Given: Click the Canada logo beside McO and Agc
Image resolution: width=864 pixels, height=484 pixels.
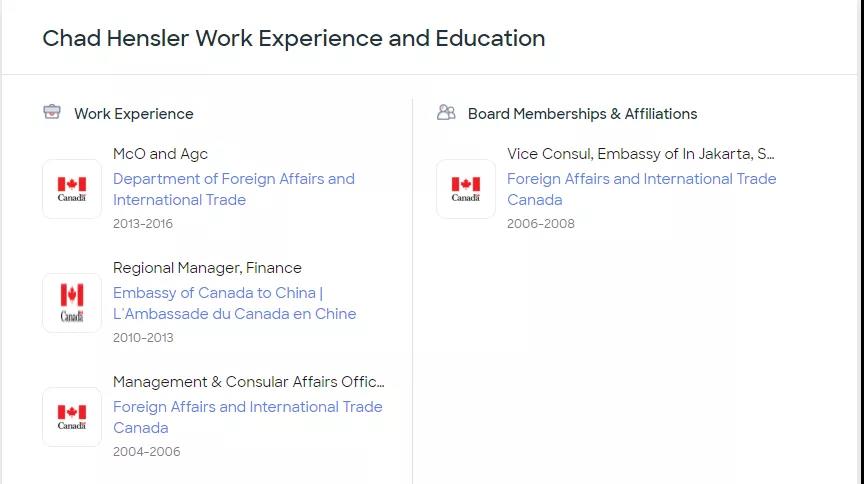Looking at the screenshot, I should (x=72, y=189).
